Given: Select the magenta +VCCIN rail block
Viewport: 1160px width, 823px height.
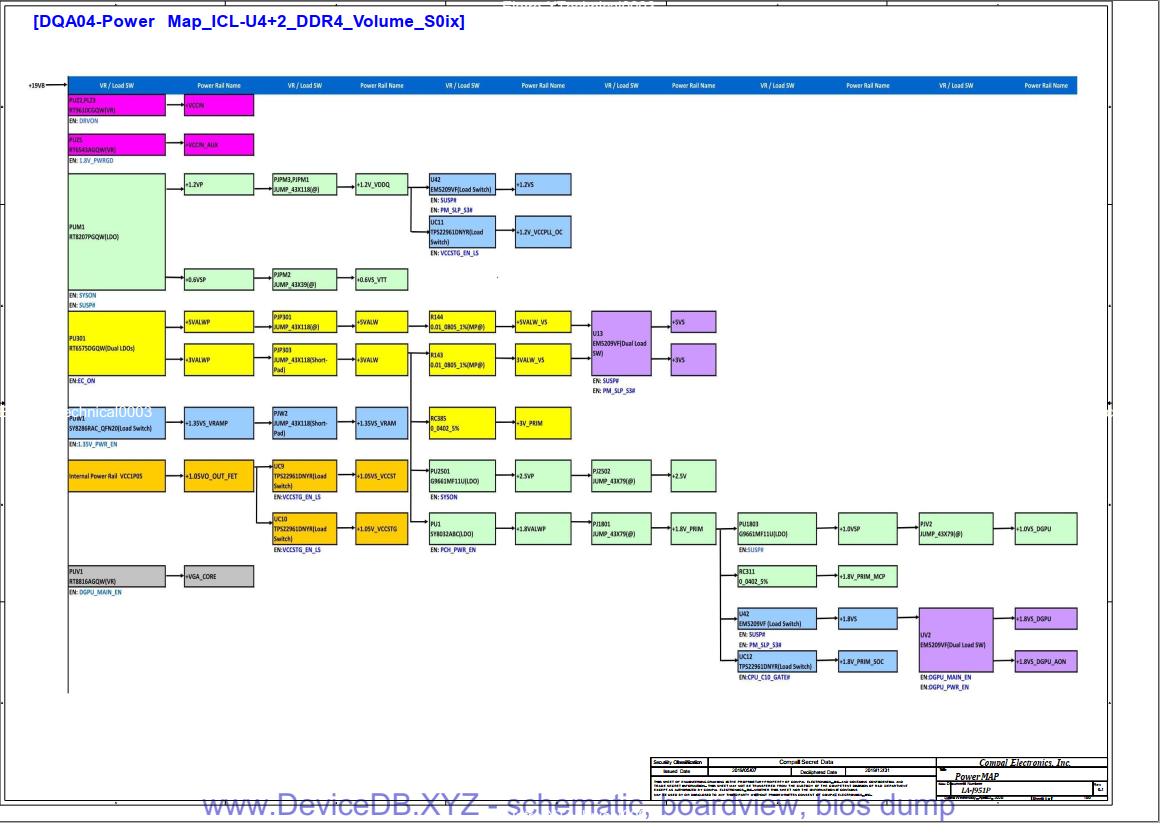Looking at the screenshot, I should (x=219, y=105).
